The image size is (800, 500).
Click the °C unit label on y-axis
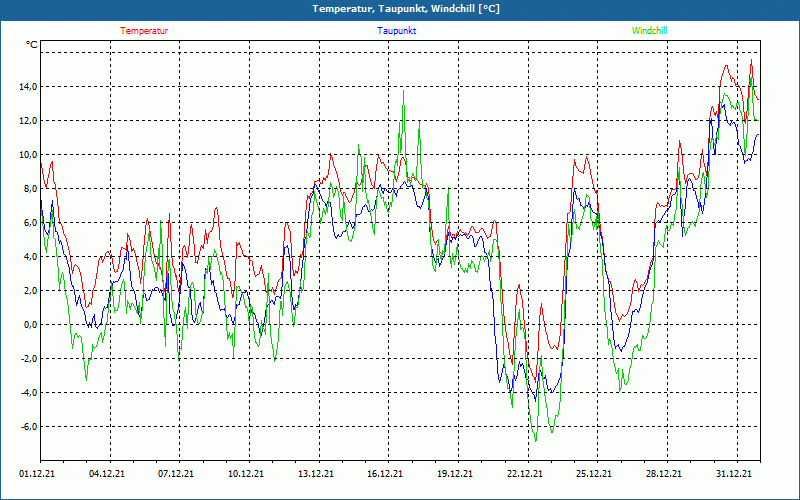32,45
